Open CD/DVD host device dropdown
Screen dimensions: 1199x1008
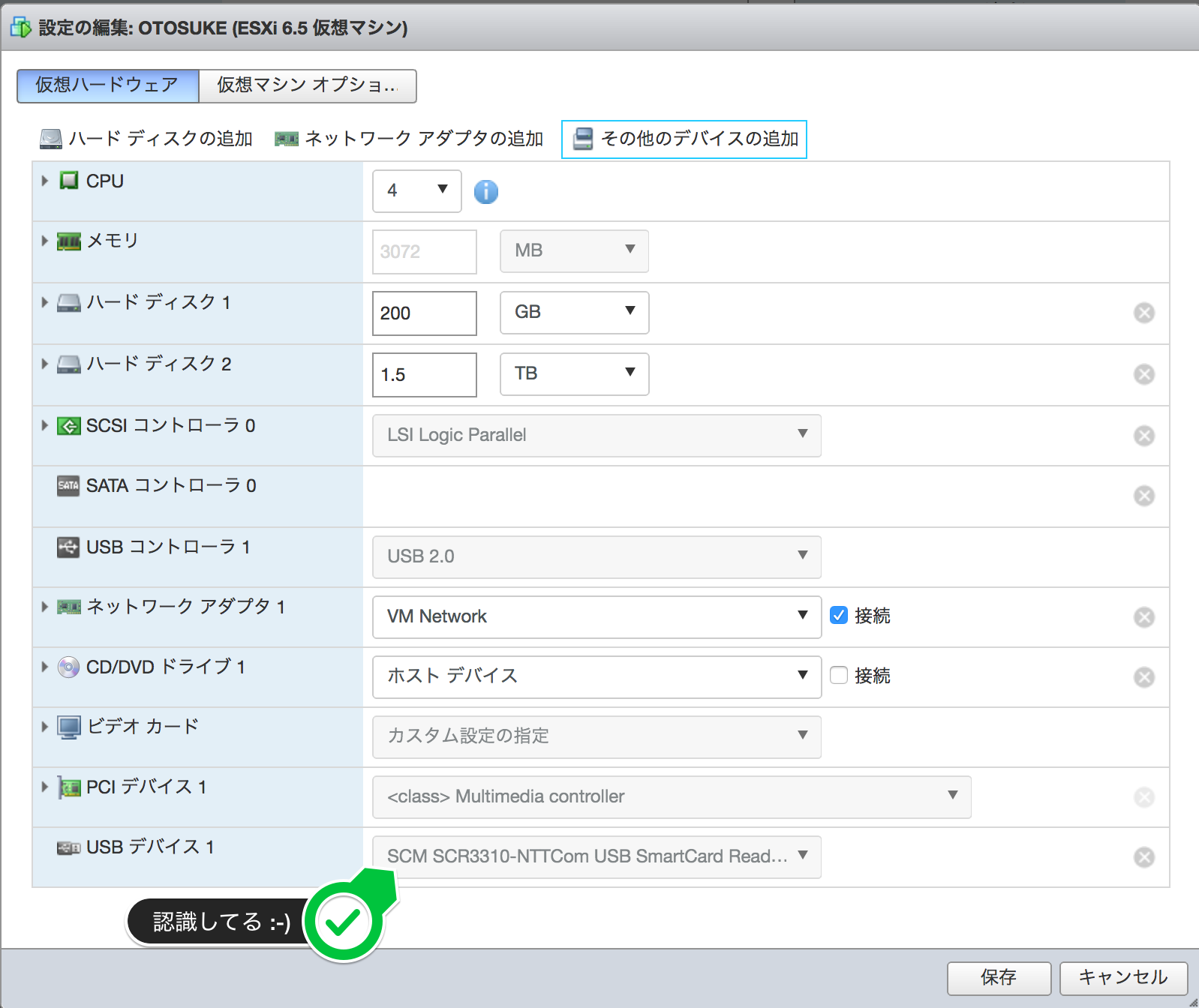tap(597, 677)
